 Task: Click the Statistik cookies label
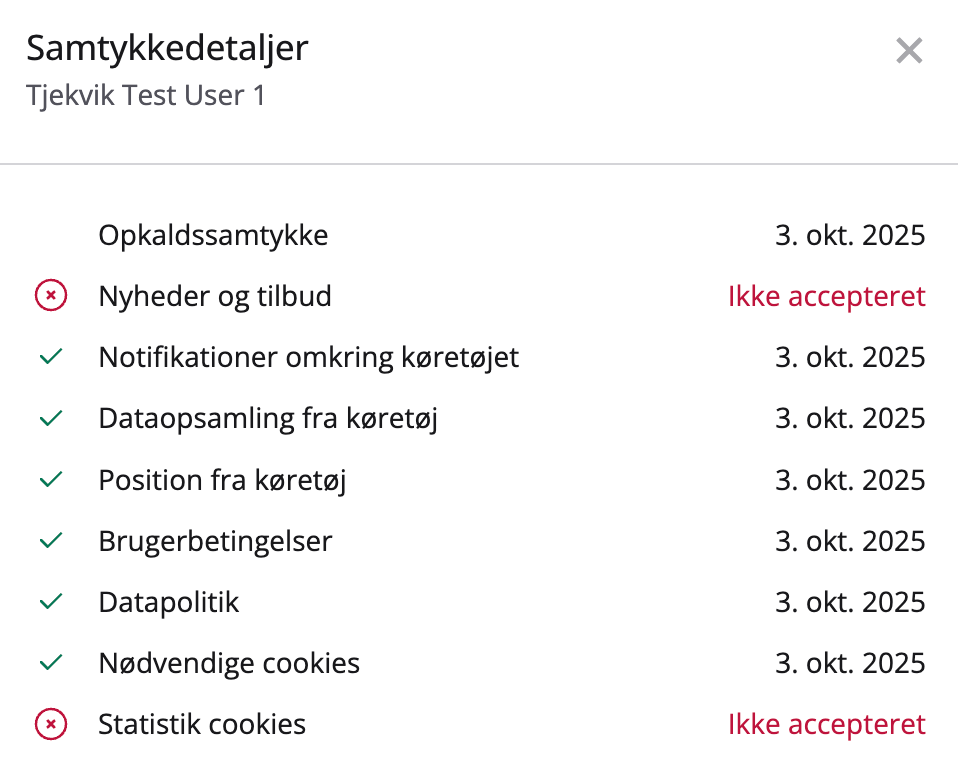[x=202, y=724]
